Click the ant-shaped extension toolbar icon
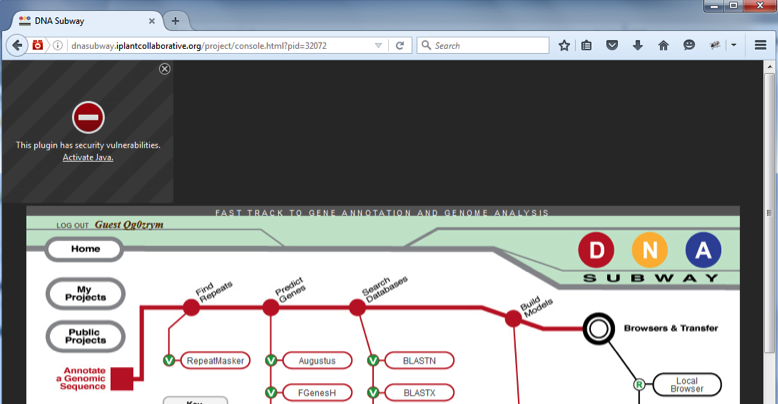The image size is (778, 404). coord(715,45)
